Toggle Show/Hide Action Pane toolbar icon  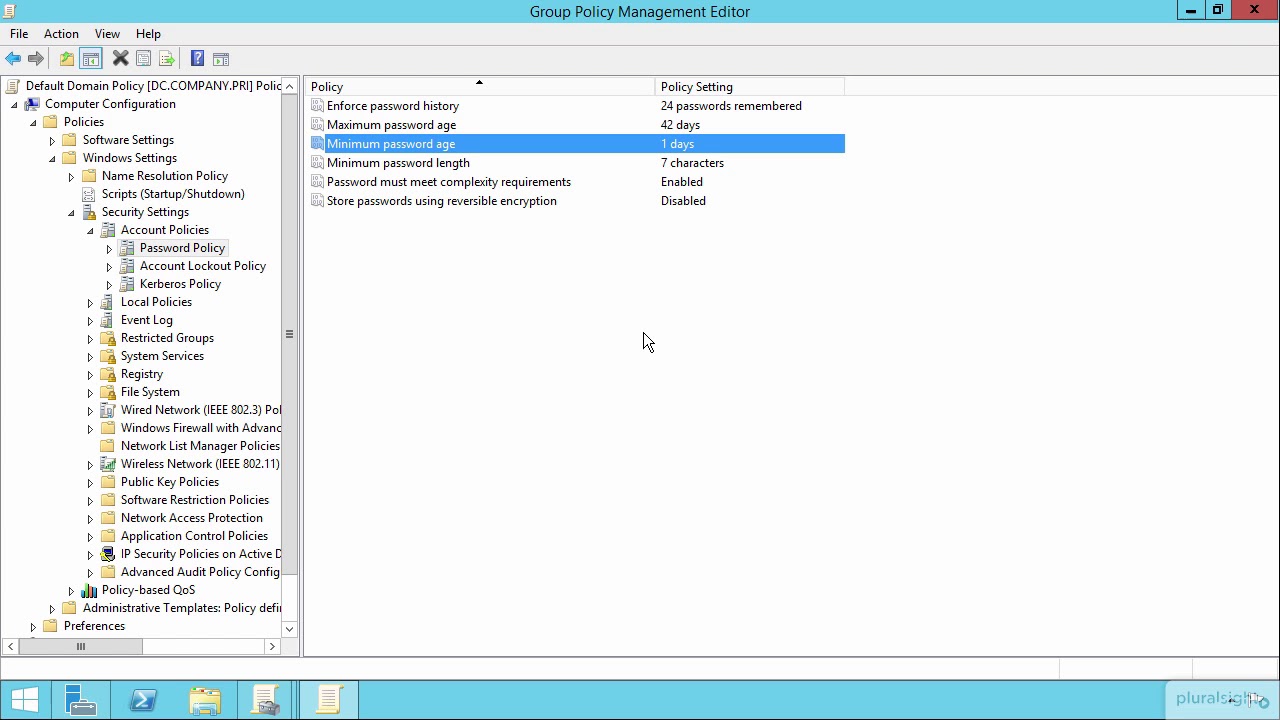pyautogui.click(x=221, y=59)
